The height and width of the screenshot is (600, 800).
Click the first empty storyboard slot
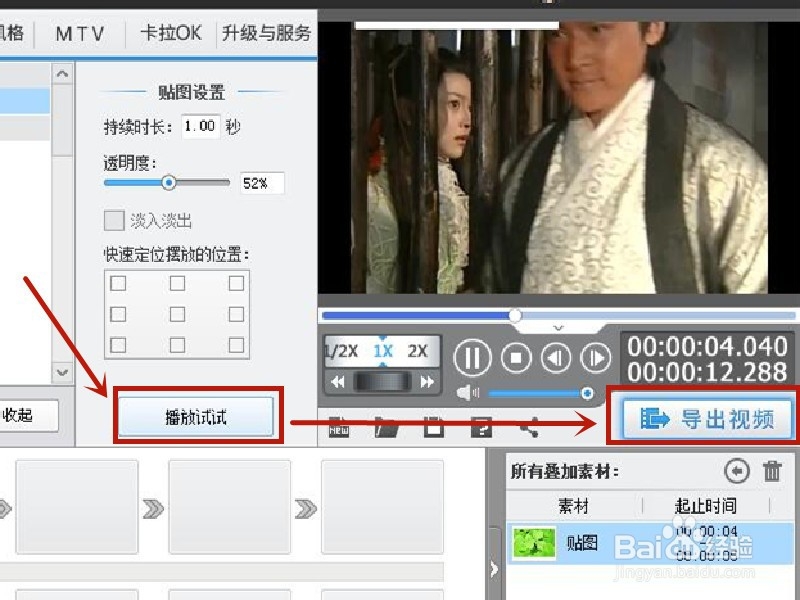point(77,507)
